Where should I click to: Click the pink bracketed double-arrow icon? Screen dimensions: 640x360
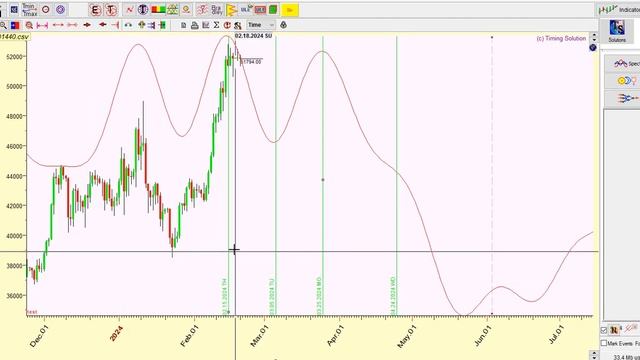point(42,25)
